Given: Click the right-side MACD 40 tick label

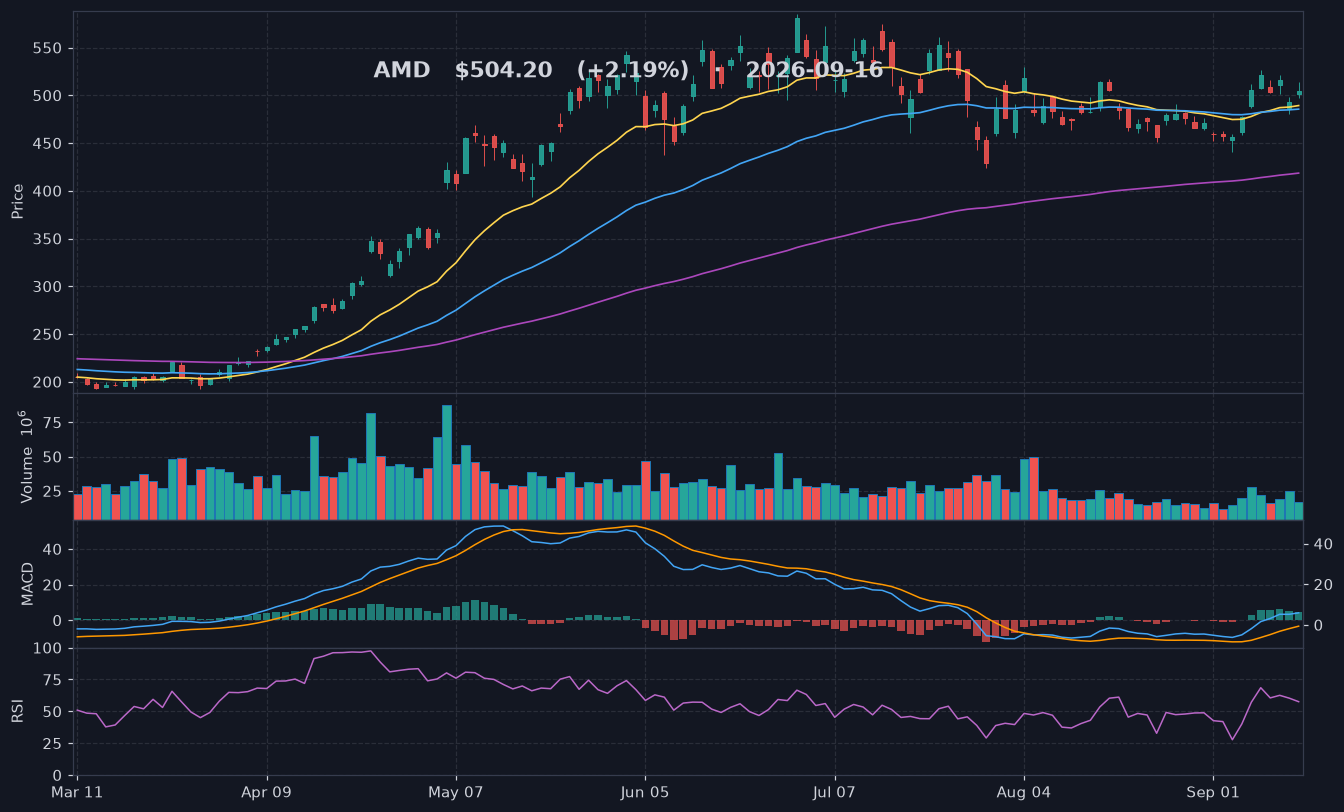Looking at the screenshot, I should [x=1322, y=545].
